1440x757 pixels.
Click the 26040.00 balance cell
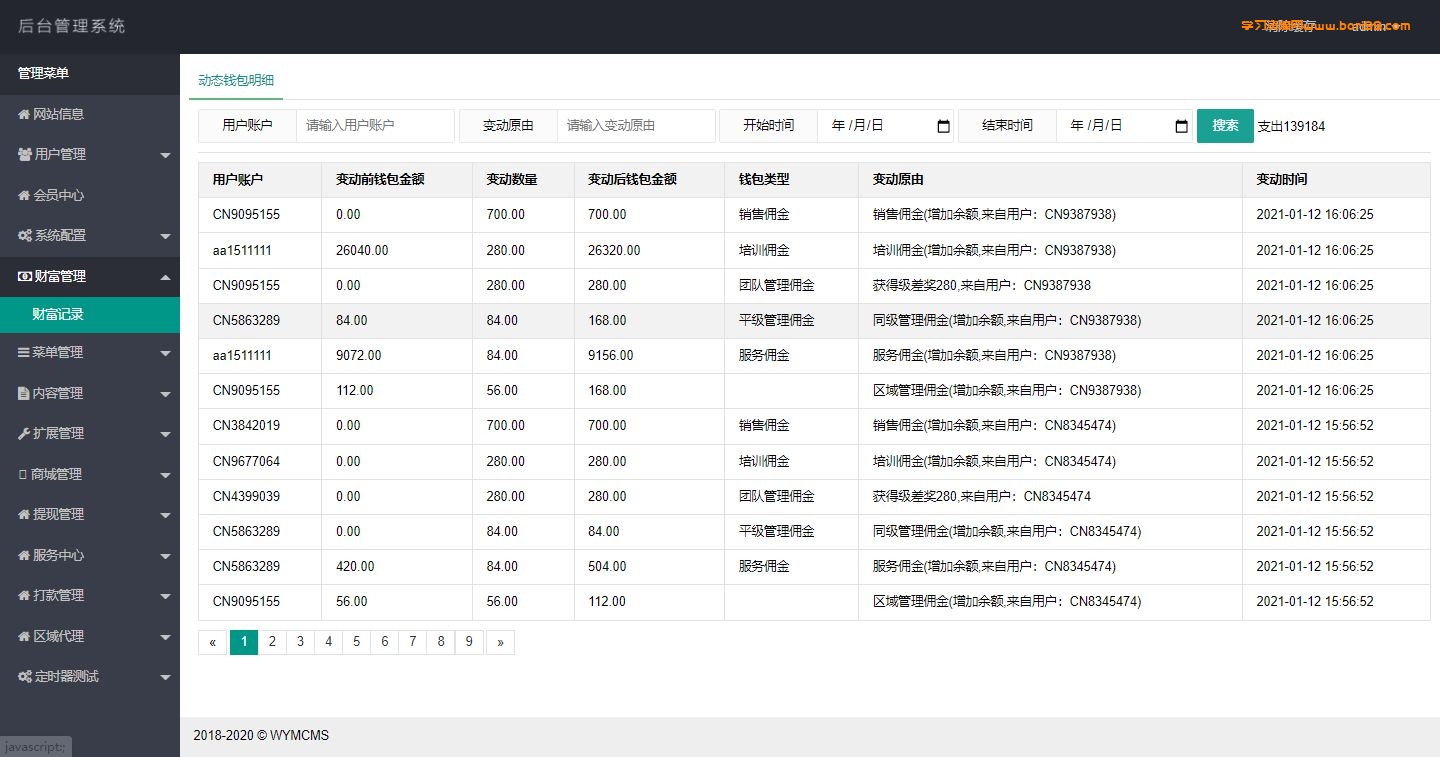[397, 250]
